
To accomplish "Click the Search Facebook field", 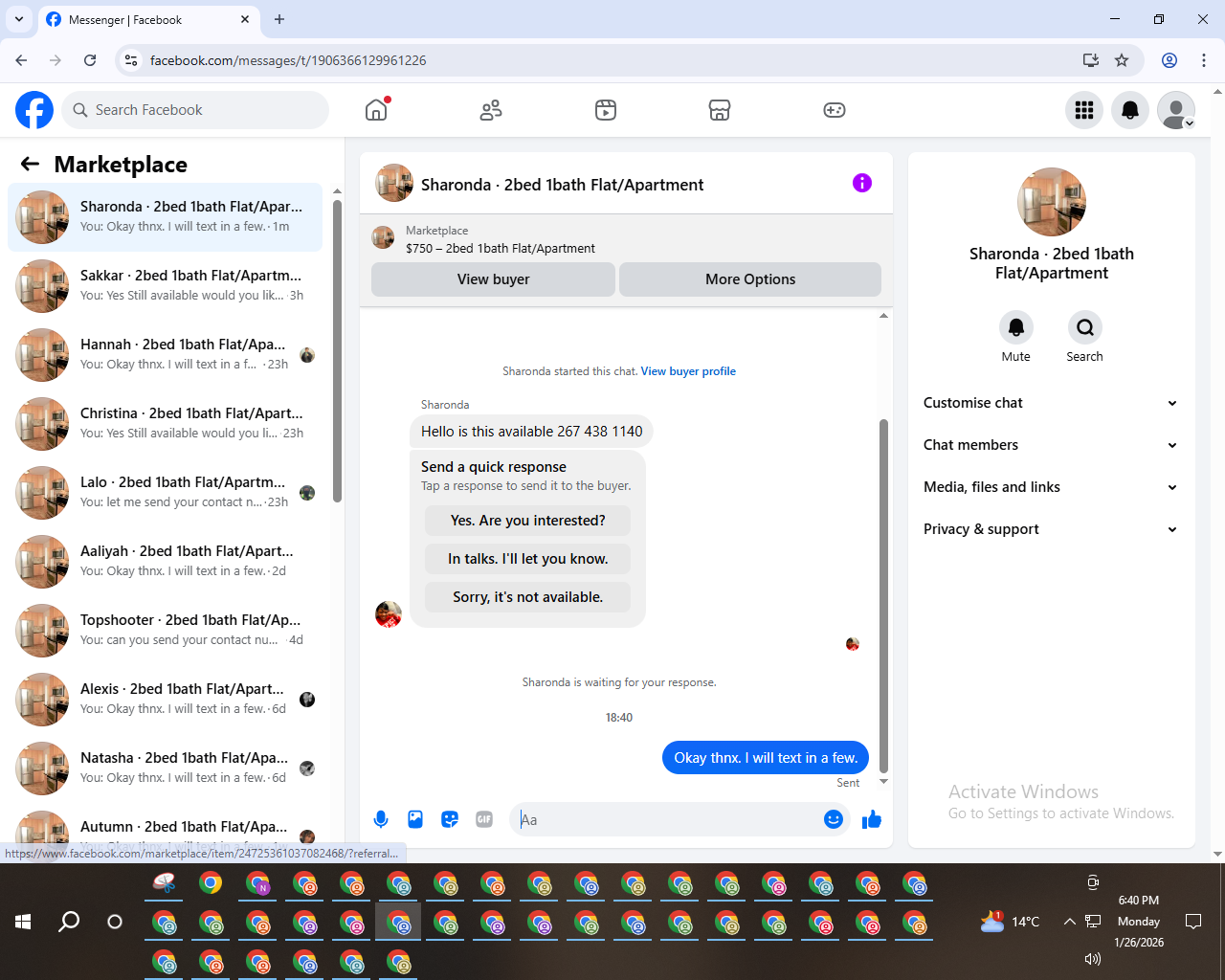I will 195,110.
